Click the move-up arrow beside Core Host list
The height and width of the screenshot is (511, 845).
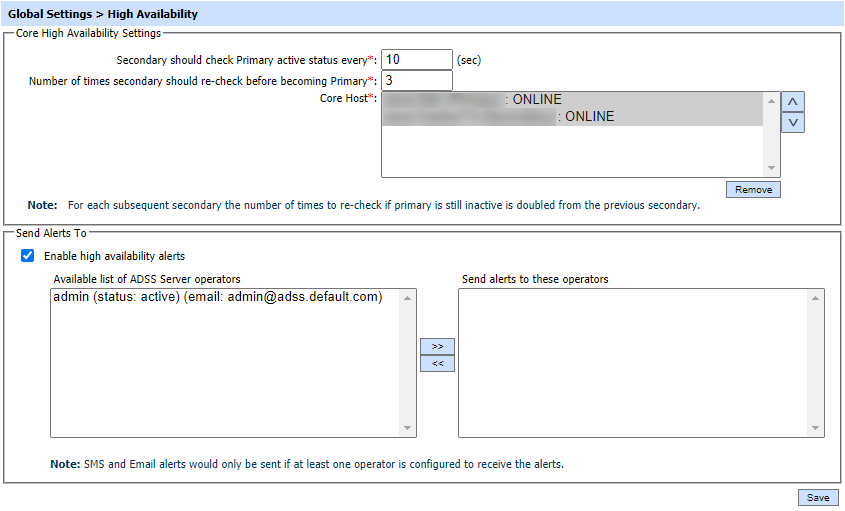(793, 101)
